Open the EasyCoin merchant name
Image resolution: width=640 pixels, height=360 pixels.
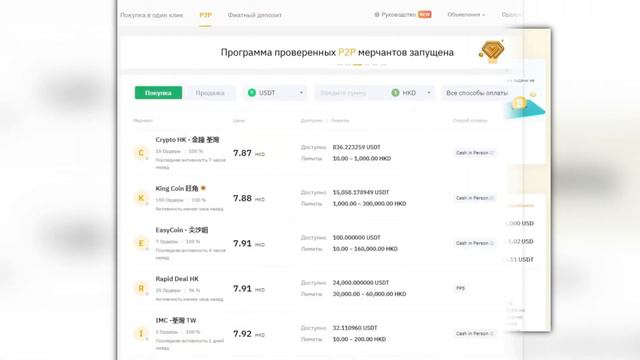click(x=182, y=230)
